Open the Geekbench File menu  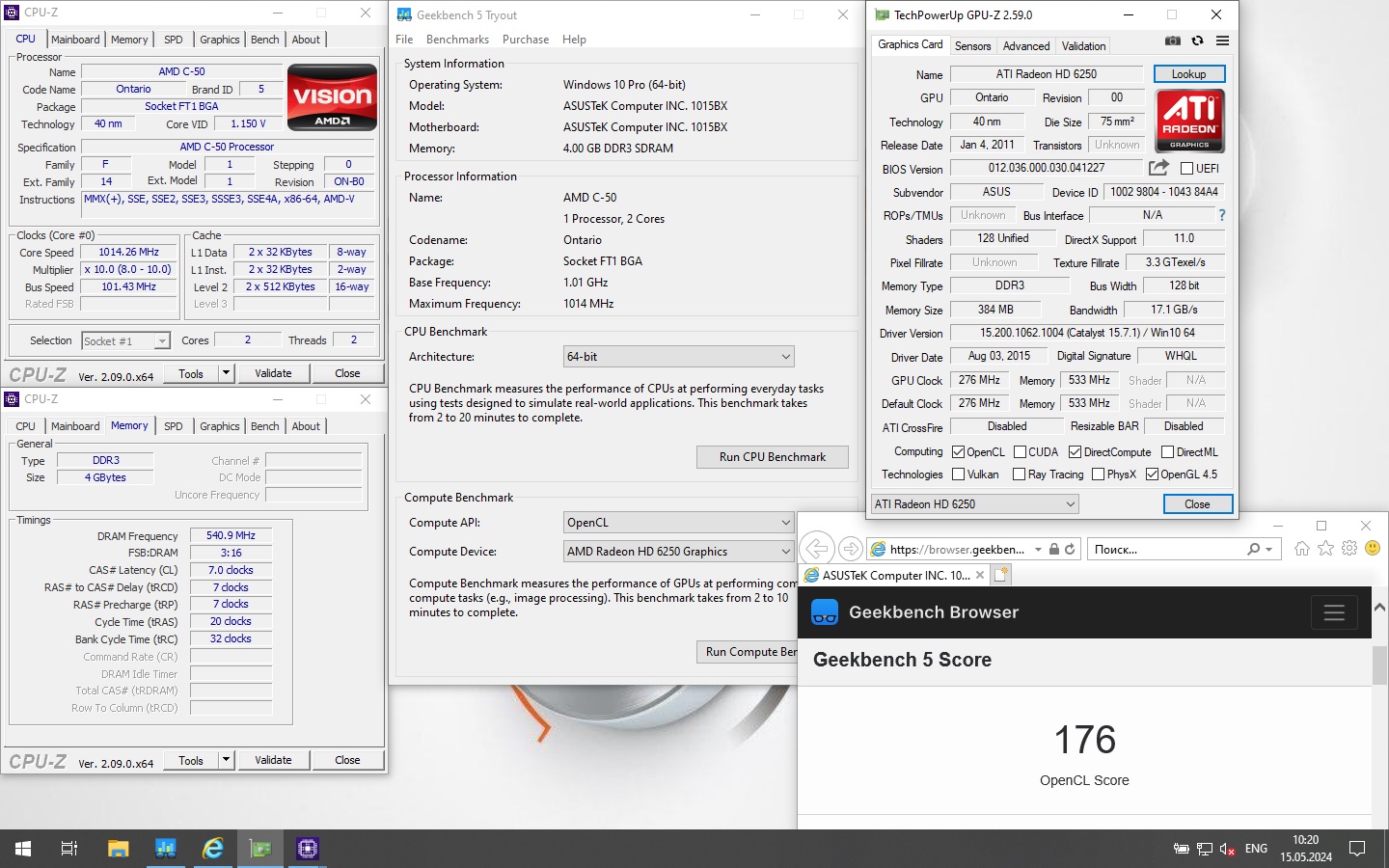point(404,40)
